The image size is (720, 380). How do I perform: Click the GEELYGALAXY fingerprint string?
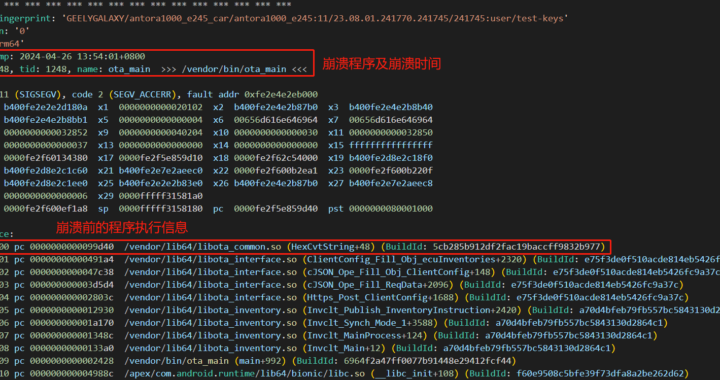point(315,19)
